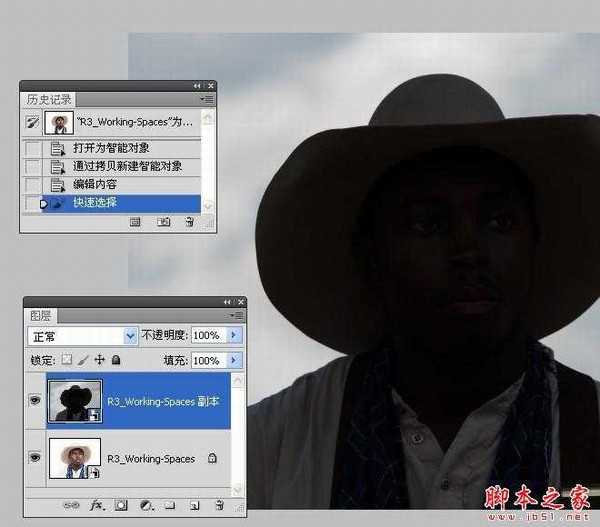The width and height of the screenshot is (600, 527).
Task: Open the 不透明度 opacity slider arrow
Action: (x=234, y=335)
